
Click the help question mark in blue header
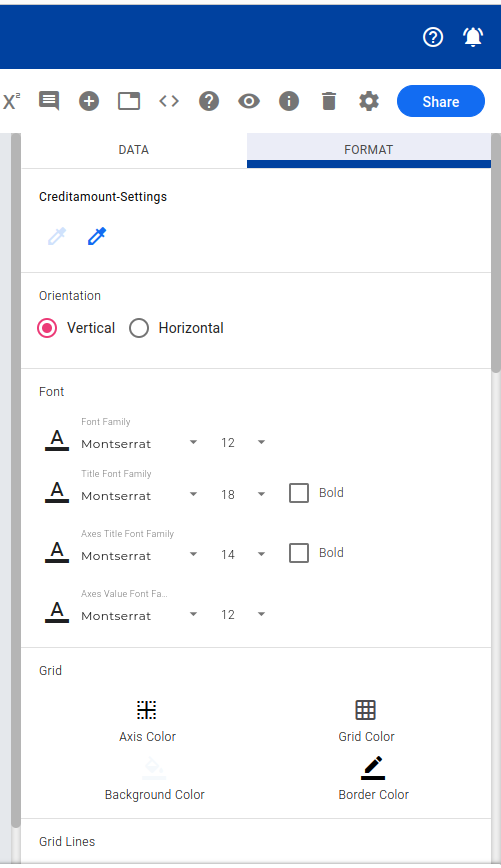(x=433, y=37)
